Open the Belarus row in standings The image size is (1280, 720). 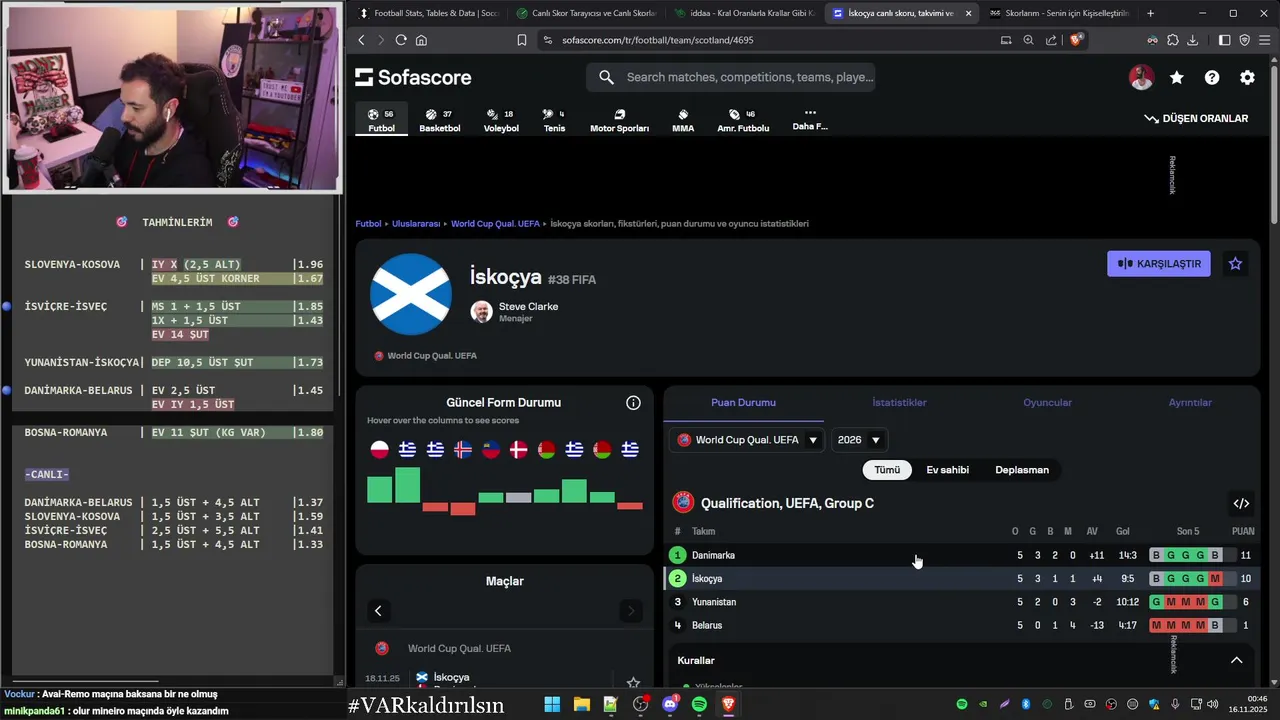pos(961,625)
